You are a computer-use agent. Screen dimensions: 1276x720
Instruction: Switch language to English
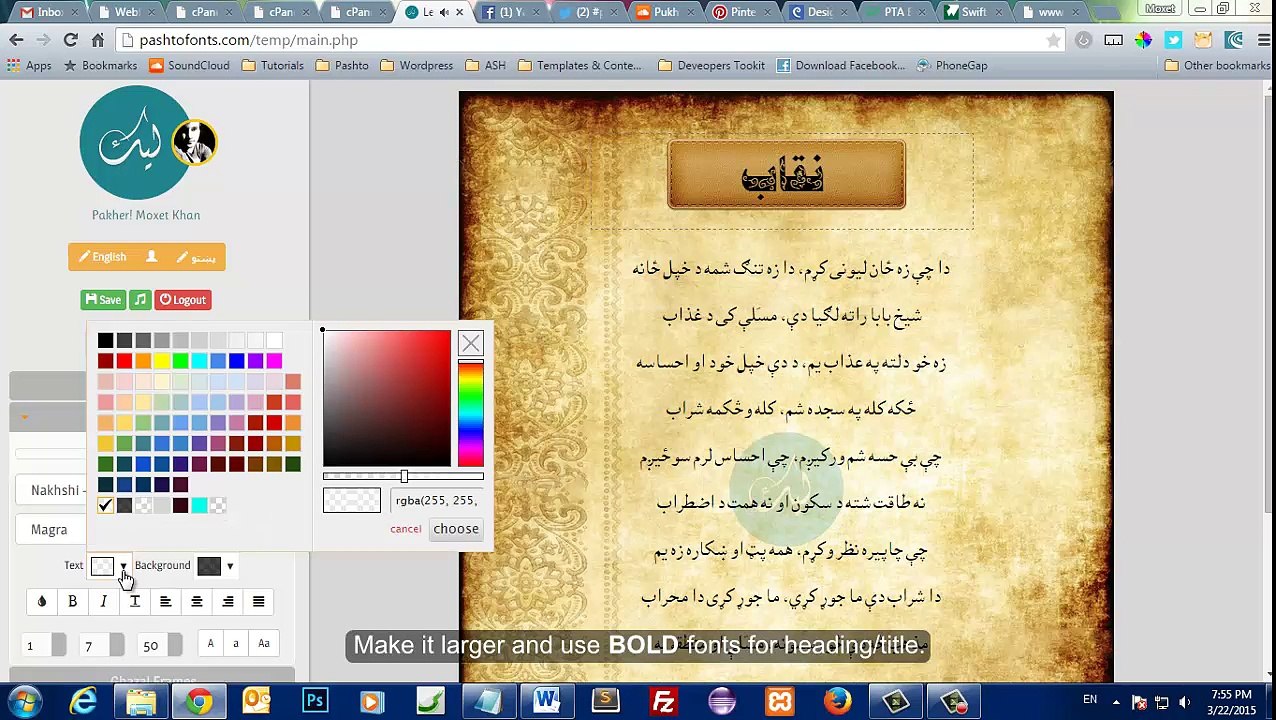[103, 257]
